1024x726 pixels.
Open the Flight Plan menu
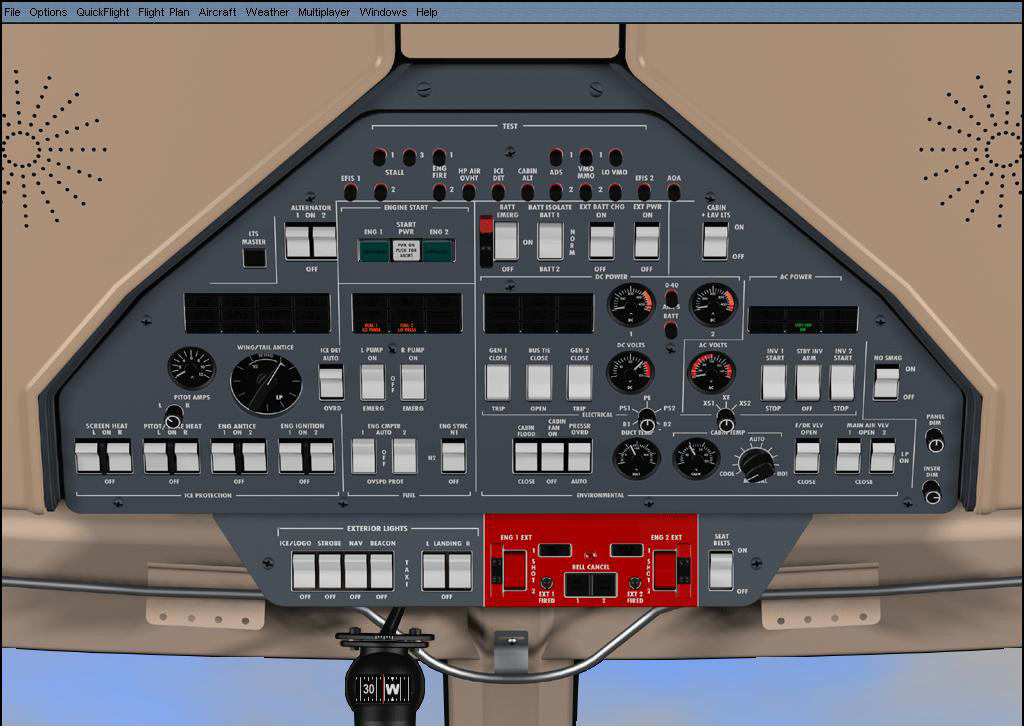click(x=164, y=12)
